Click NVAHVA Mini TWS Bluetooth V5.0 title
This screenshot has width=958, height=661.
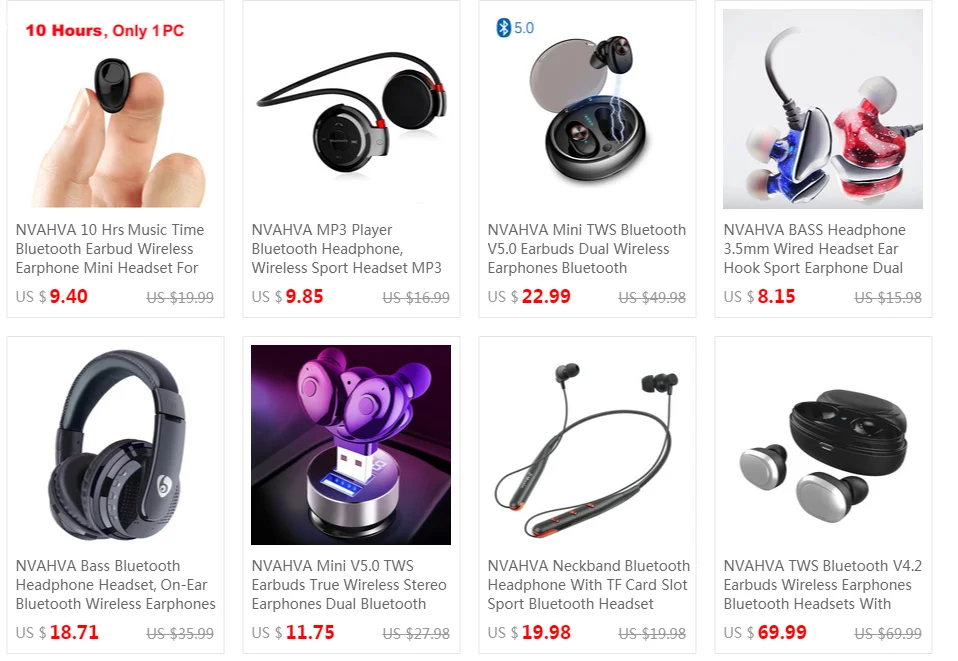pyautogui.click(x=587, y=249)
